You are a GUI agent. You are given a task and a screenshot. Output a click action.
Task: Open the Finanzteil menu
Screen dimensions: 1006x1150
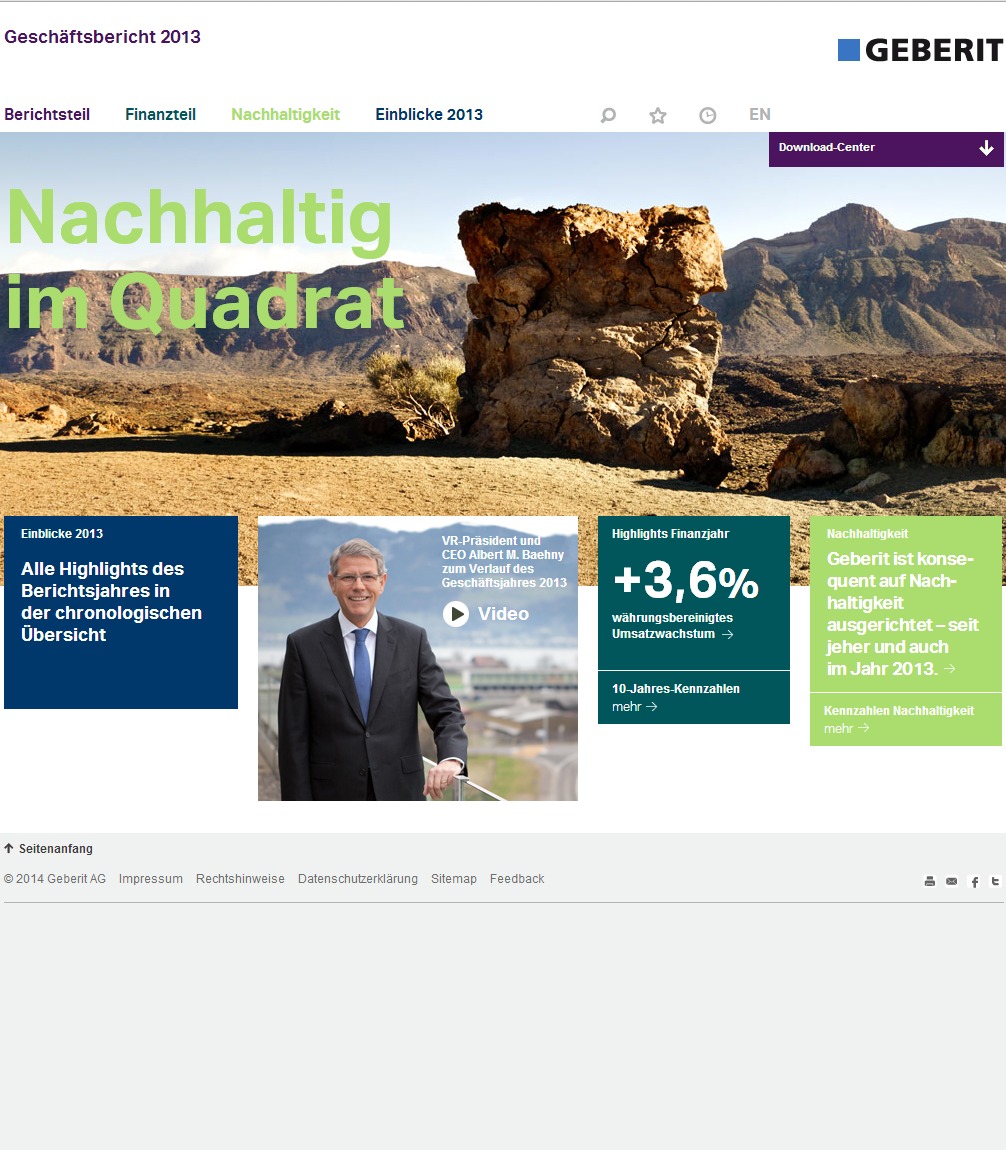(x=160, y=115)
